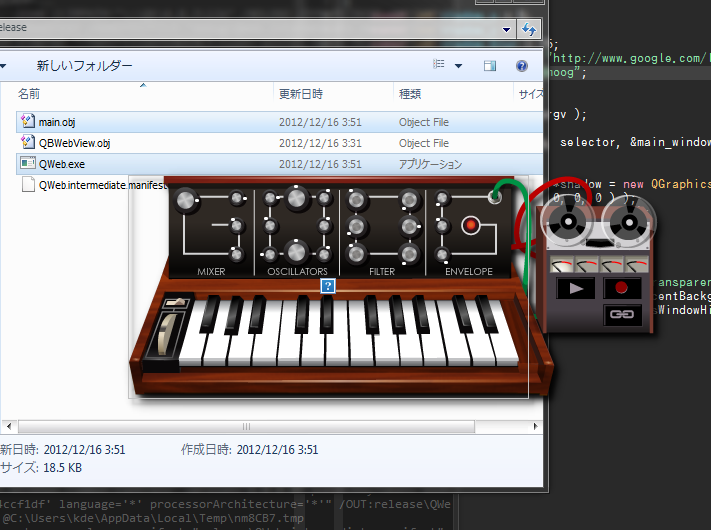Click the upper large knob in OSCILLATORS section
This screenshot has height=530, width=711.
297,198
